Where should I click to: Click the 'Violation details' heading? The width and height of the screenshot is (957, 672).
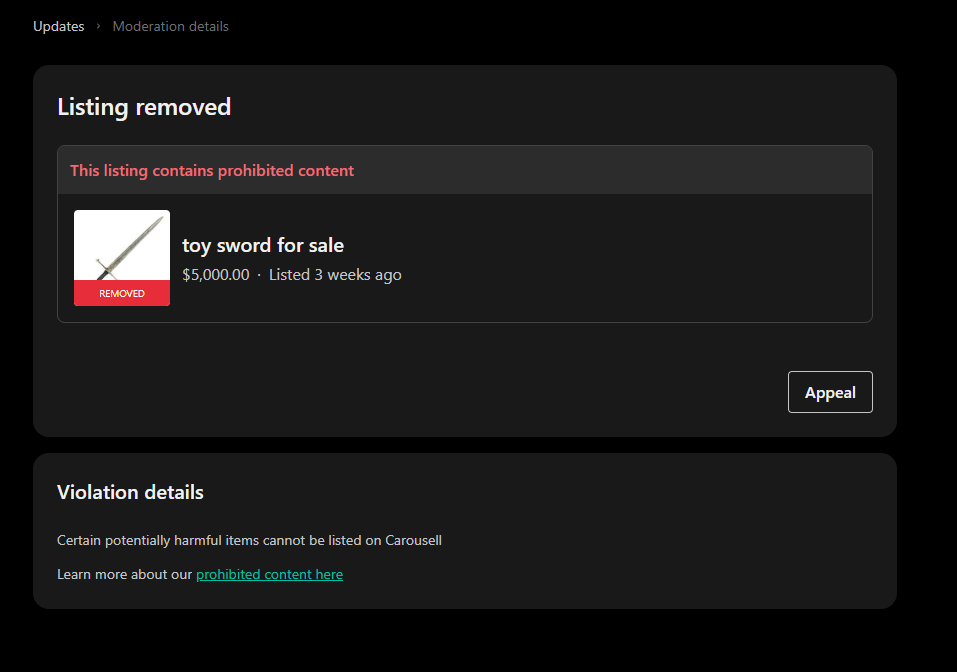pyautogui.click(x=130, y=492)
